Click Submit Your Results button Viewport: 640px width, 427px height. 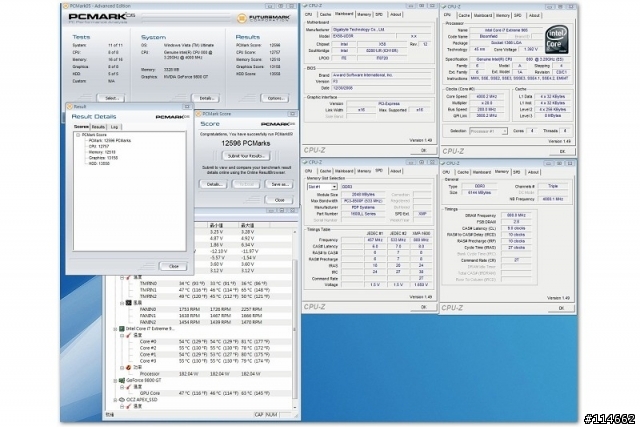click(246, 156)
